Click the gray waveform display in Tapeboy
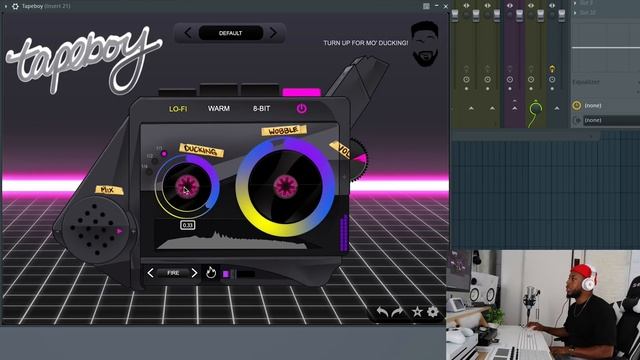This screenshot has width=640, height=360. coord(232,240)
